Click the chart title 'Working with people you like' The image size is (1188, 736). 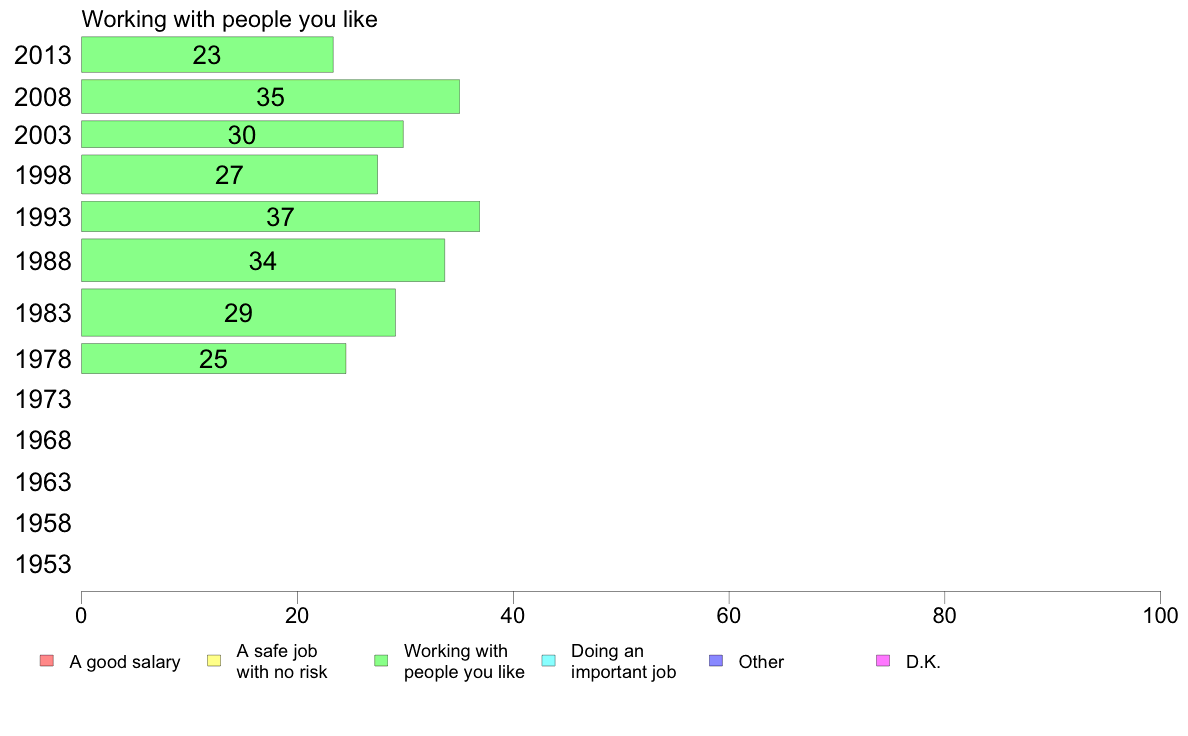click(x=230, y=19)
